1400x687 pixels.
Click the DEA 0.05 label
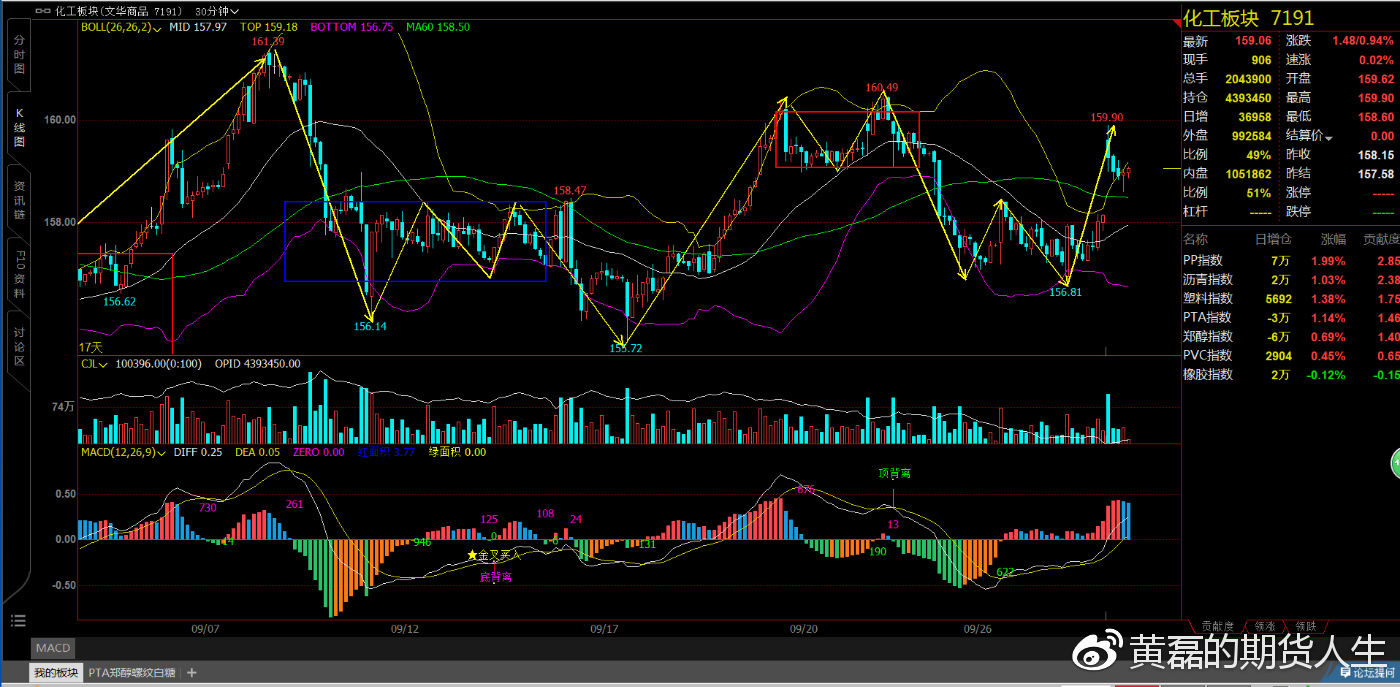(257, 452)
